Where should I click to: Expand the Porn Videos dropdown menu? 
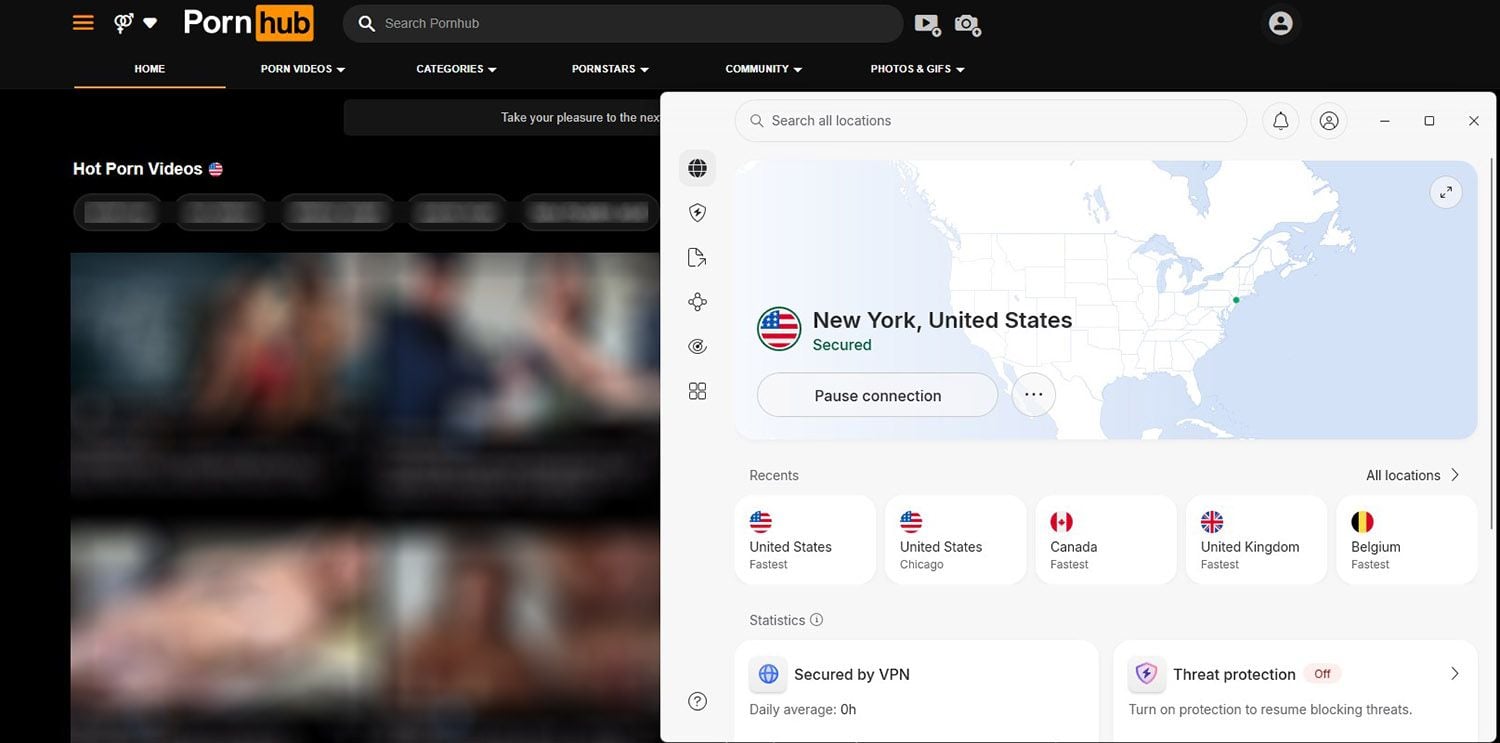click(302, 69)
